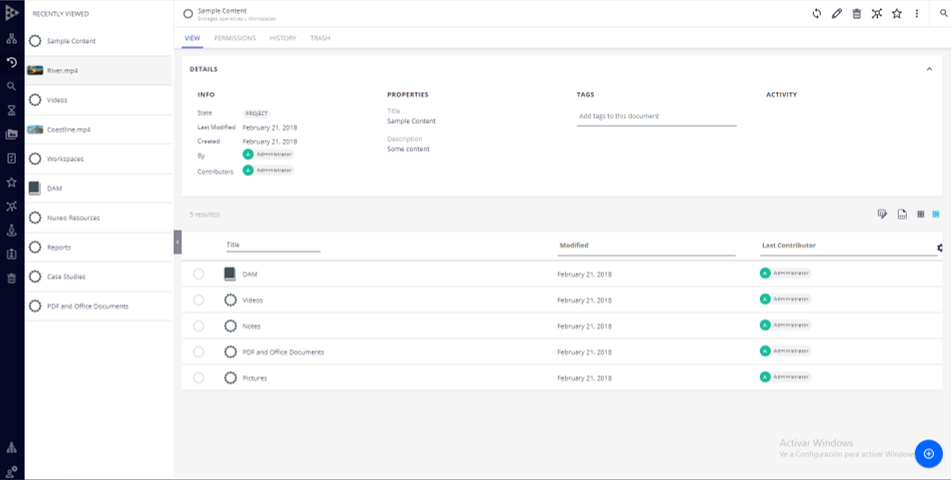Check the Pictures row selection circle
This screenshot has height=480, width=951.
pos(199,378)
